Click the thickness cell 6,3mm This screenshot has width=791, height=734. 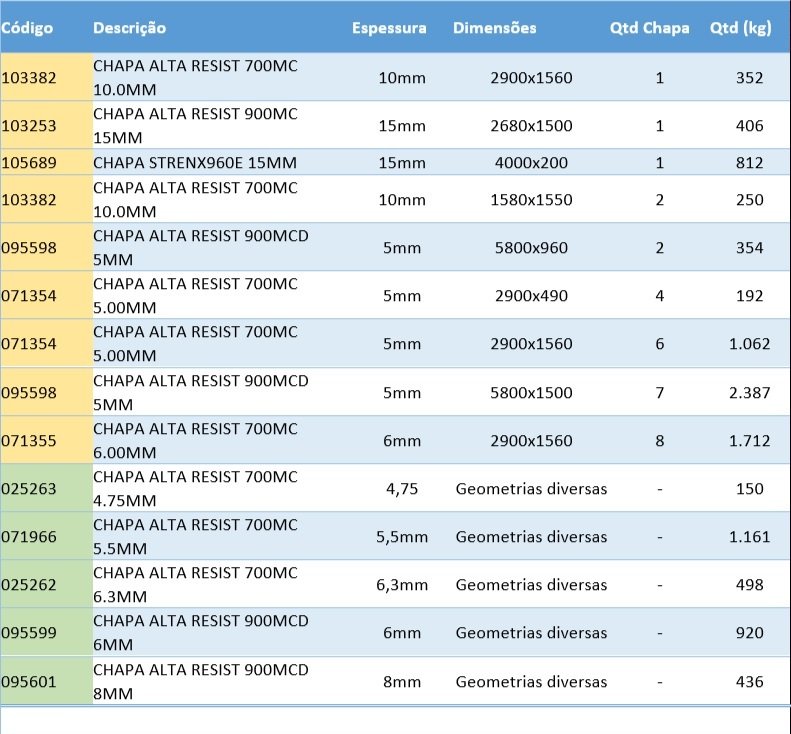(401, 585)
